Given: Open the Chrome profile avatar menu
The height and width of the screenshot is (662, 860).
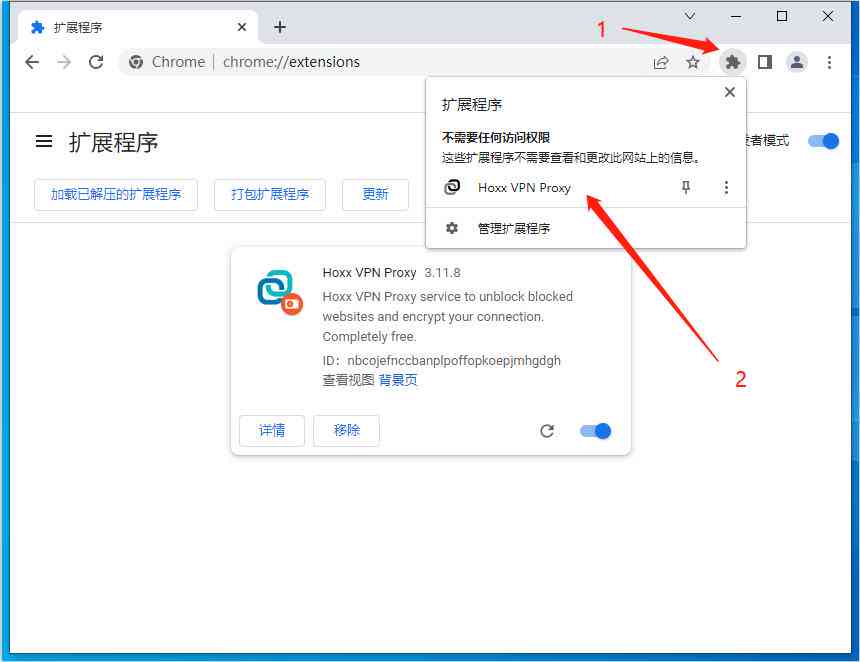Looking at the screenshot, I should tap(797, 62).
